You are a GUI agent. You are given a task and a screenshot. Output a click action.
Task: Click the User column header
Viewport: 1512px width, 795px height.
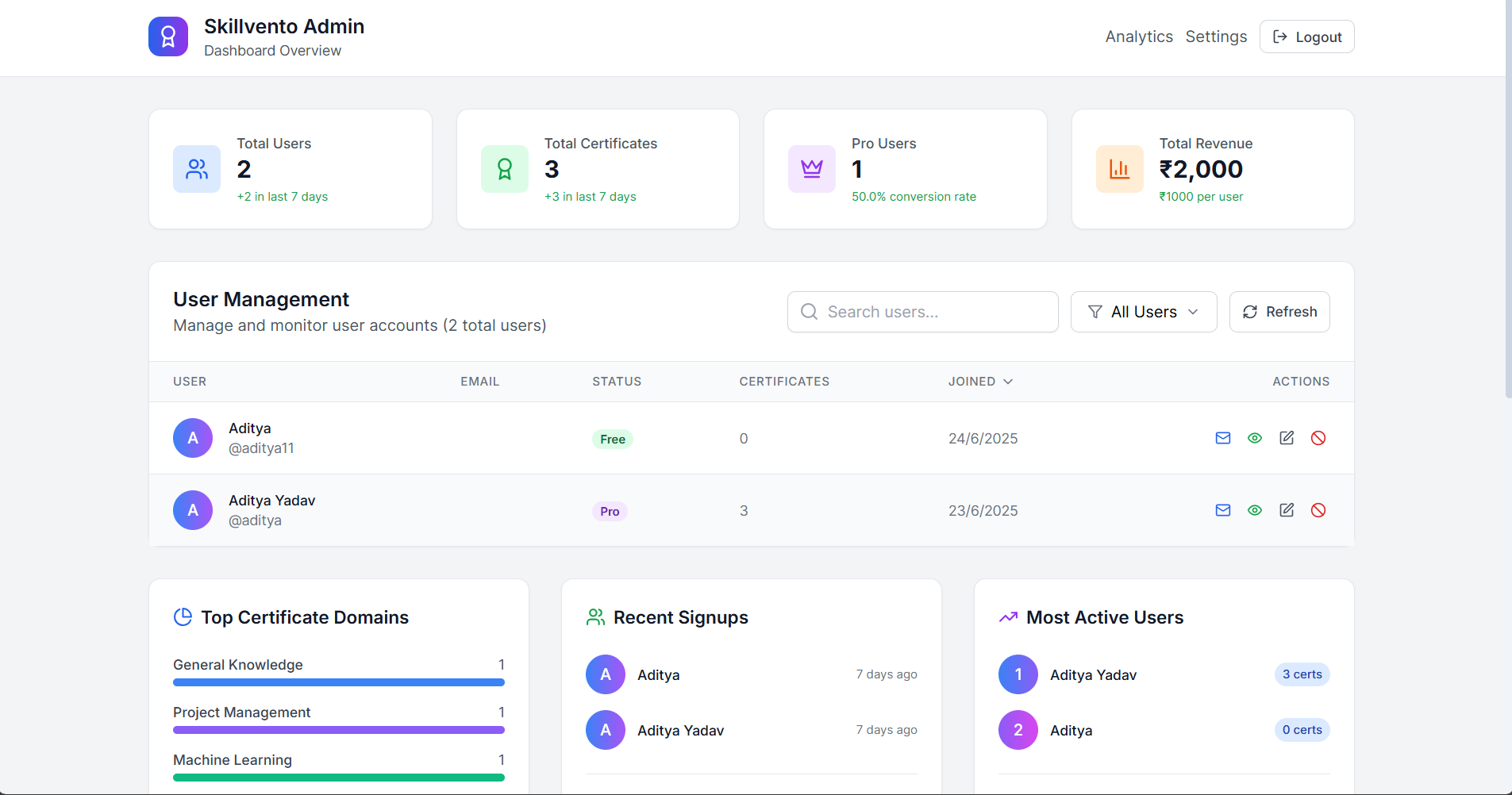[190, 382]
